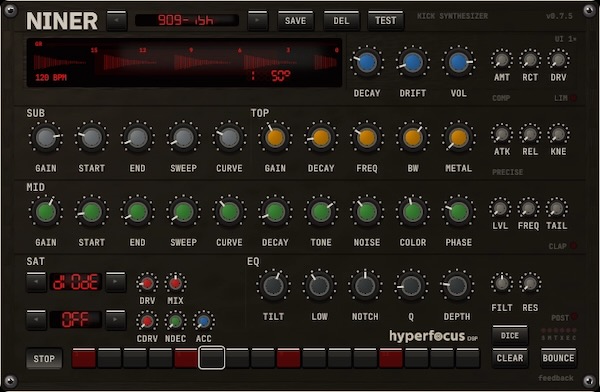
Task: Toggle the PRECISE mode label
Action: (x=507, y=172)
